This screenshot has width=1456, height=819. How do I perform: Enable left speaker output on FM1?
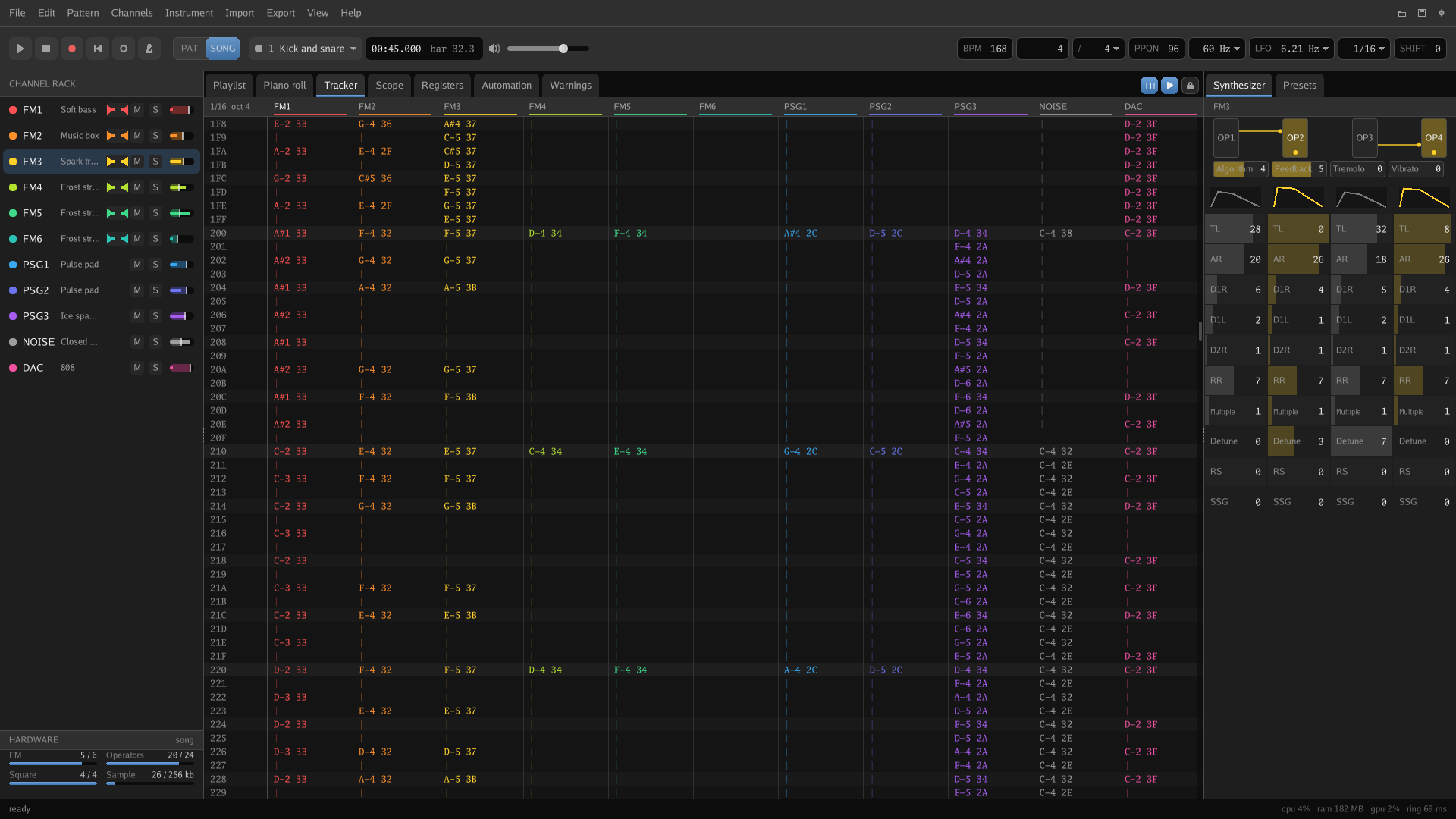click(x=111, y=110)
